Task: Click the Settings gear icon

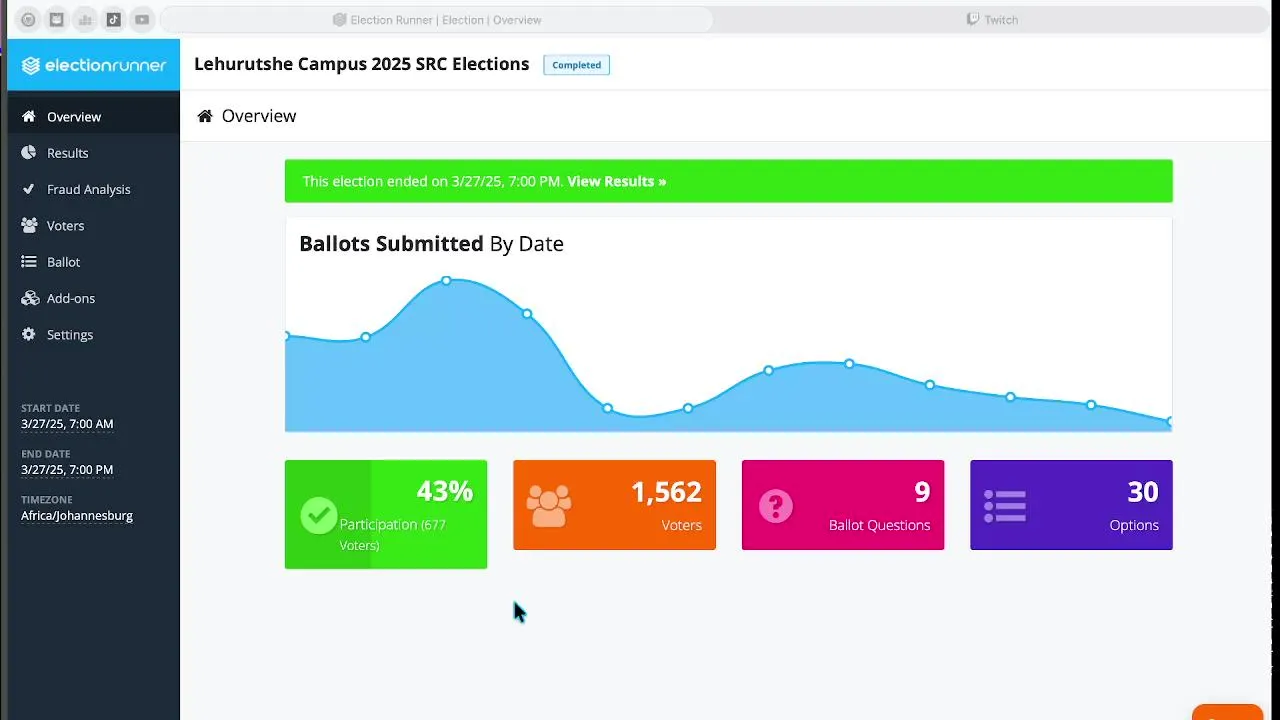Action: click(x=29, y=335)
